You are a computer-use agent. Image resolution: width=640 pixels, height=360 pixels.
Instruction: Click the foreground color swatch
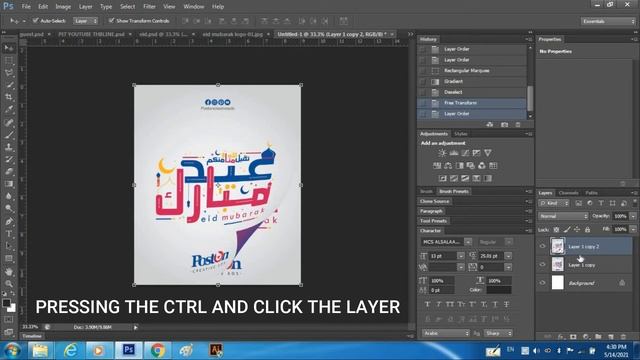[x=6, y=303]
